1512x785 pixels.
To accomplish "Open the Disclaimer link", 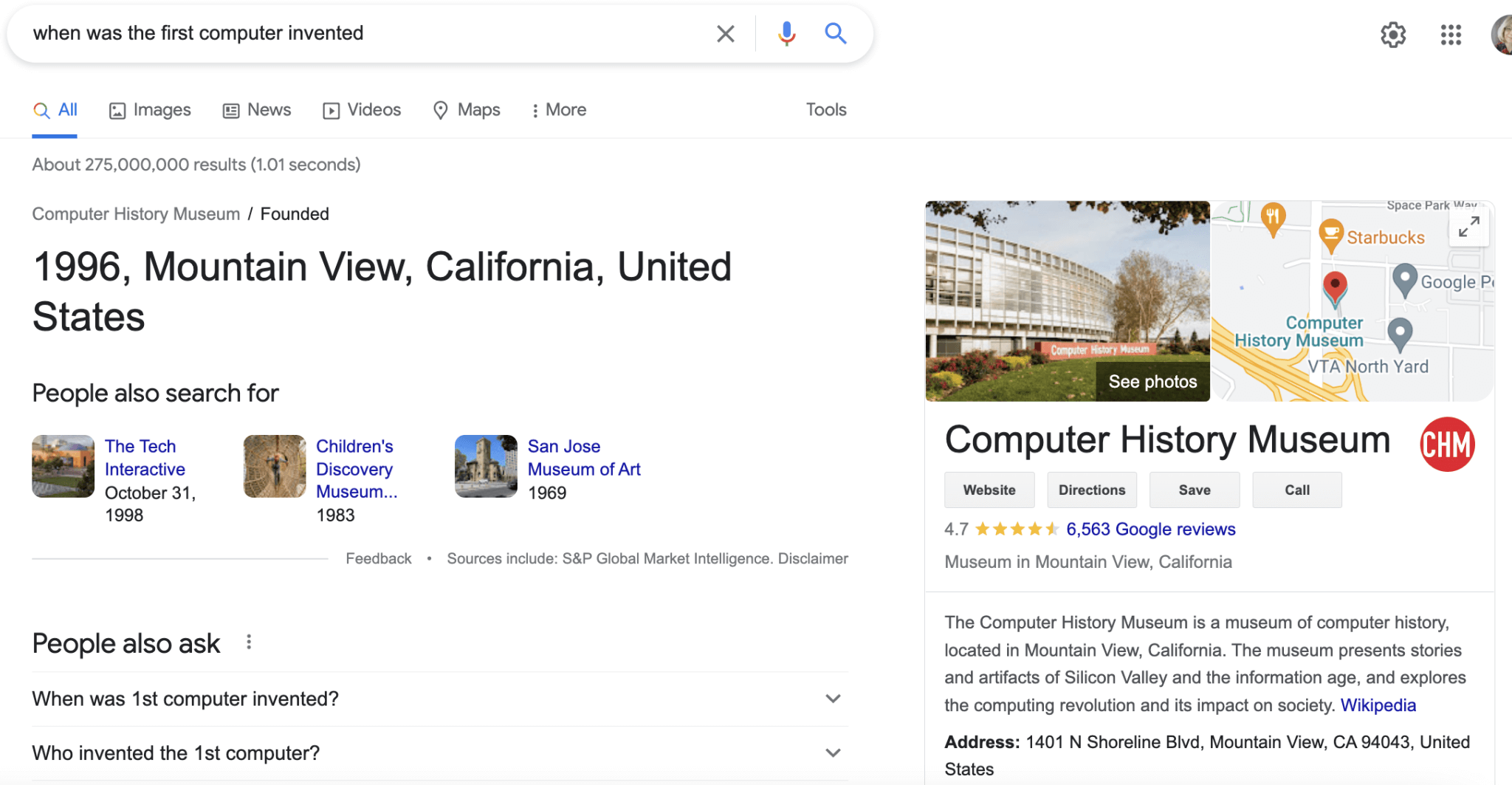I will [813, 559].
